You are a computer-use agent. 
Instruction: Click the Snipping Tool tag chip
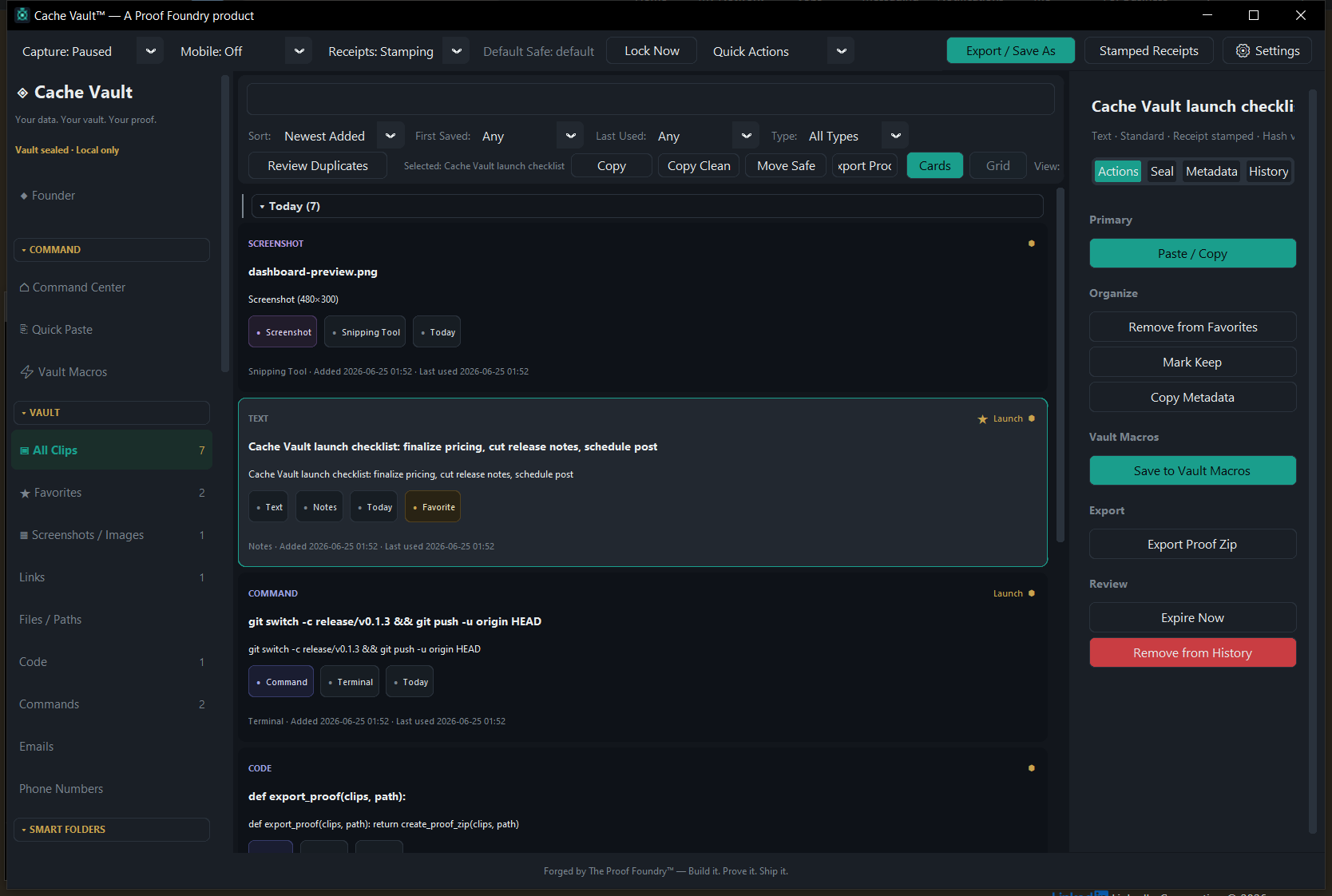(365, 332)
